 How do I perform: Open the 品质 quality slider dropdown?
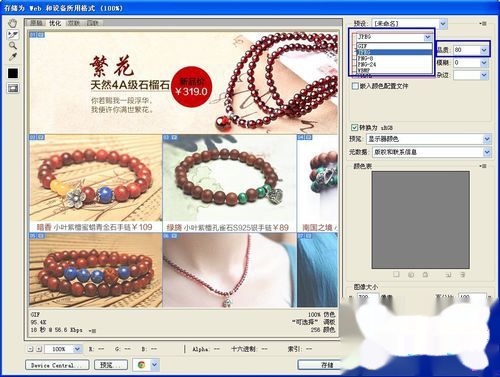[x=484, y=50]
